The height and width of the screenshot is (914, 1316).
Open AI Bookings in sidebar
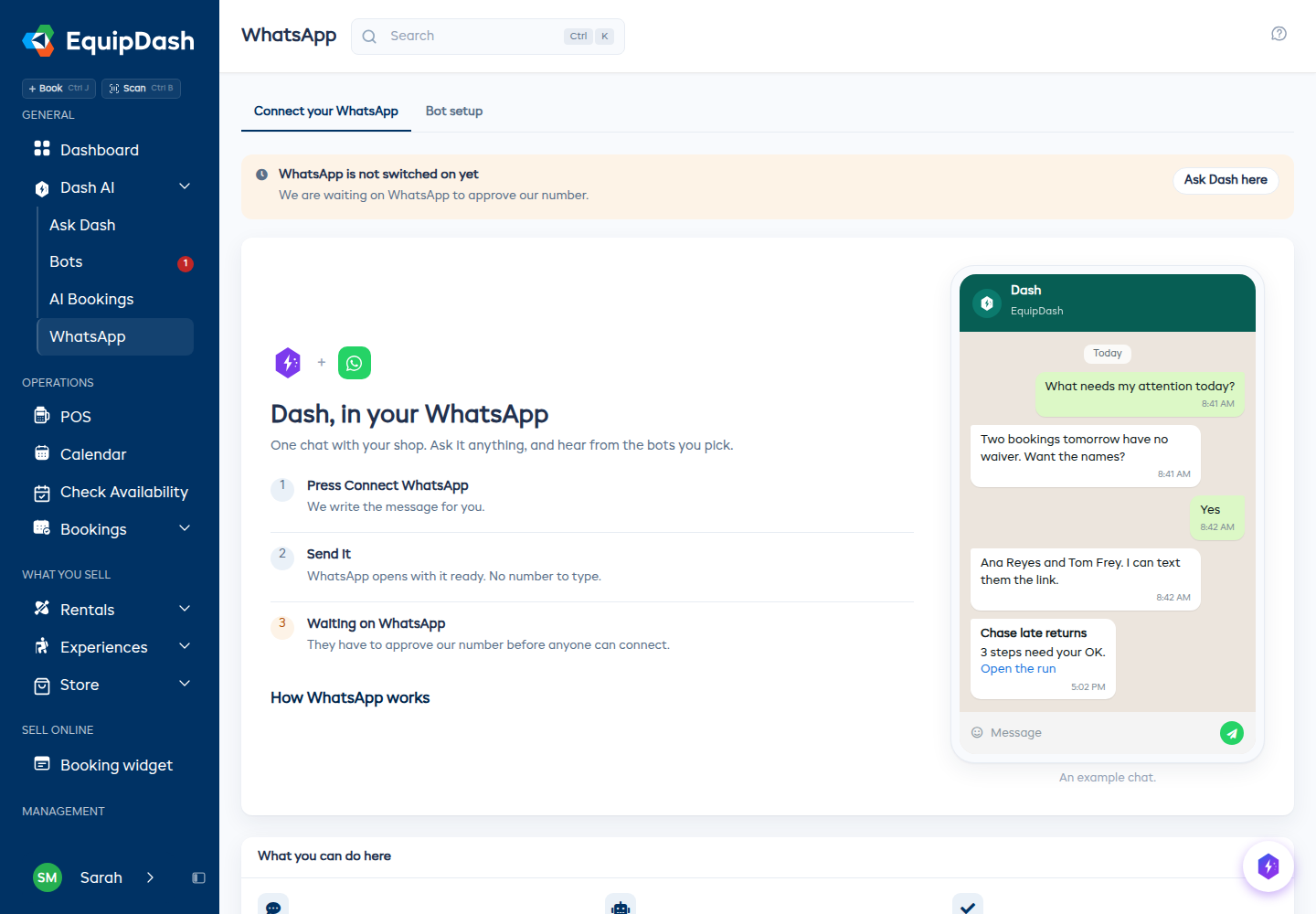[x=115, y=300]
